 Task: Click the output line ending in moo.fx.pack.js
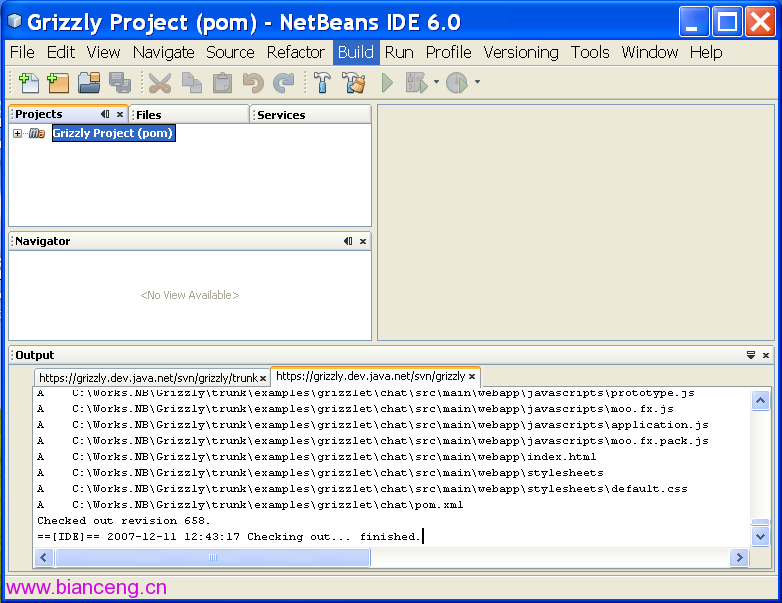click(x=373, y=441)
